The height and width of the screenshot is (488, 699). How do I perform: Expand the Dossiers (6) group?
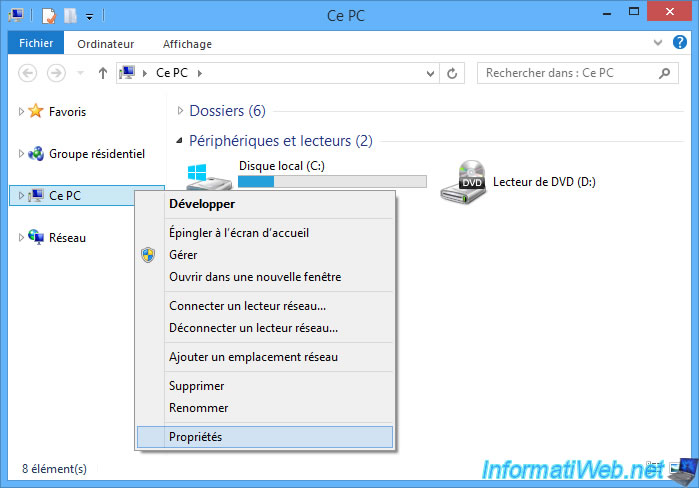(180, 111)
